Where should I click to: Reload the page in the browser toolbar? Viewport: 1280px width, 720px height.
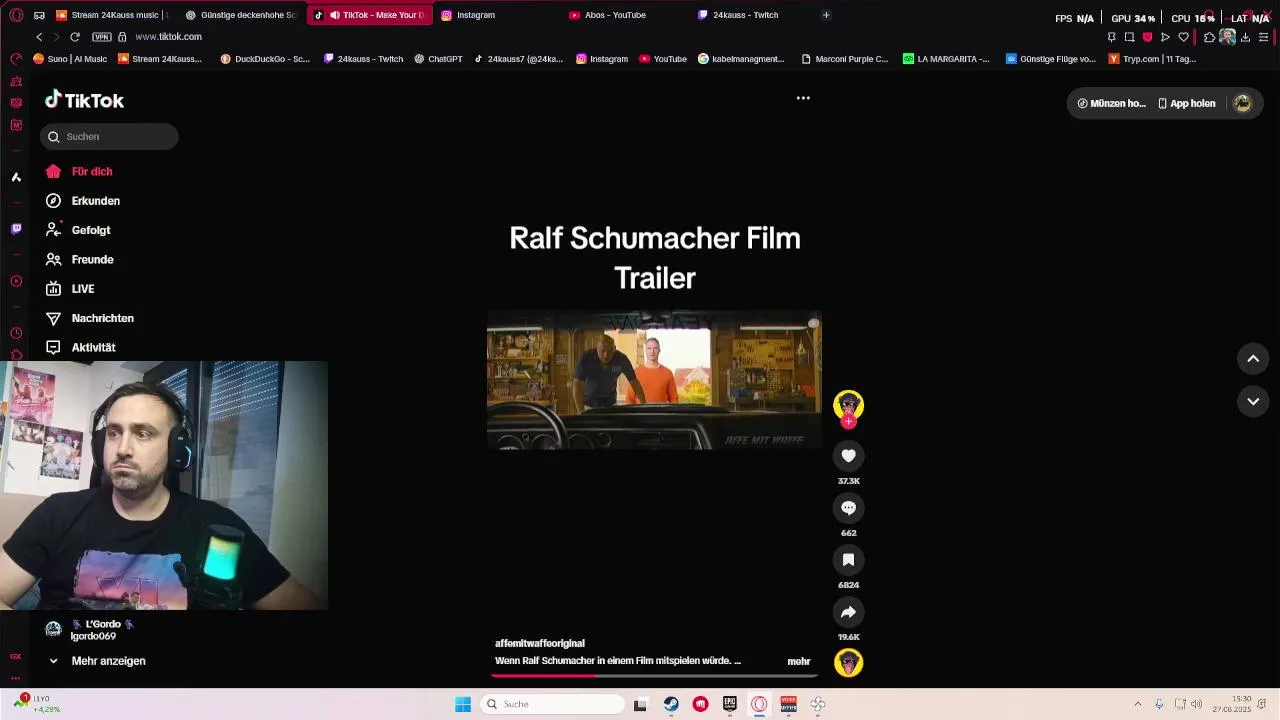74,37
